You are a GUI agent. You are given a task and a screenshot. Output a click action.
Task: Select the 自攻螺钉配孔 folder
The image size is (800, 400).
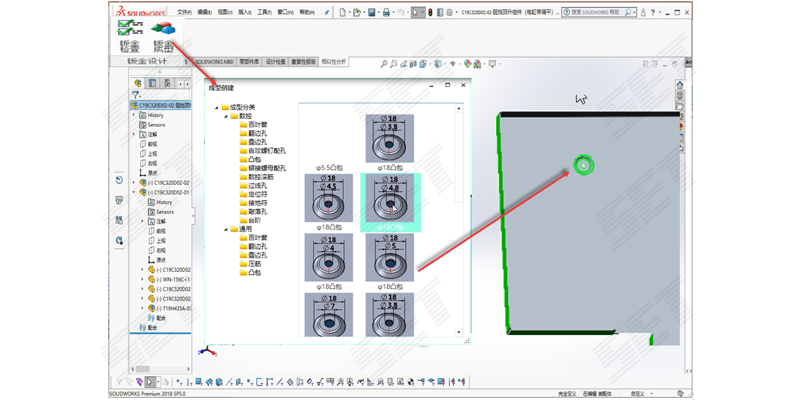263,151
